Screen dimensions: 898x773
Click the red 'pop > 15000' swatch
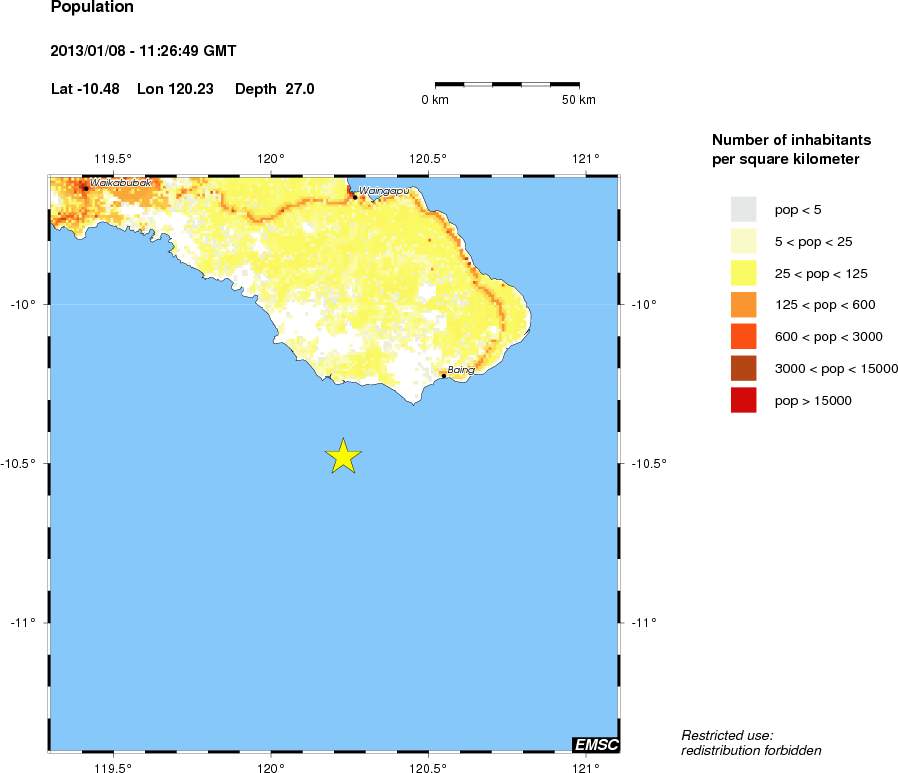pos(743,400)
